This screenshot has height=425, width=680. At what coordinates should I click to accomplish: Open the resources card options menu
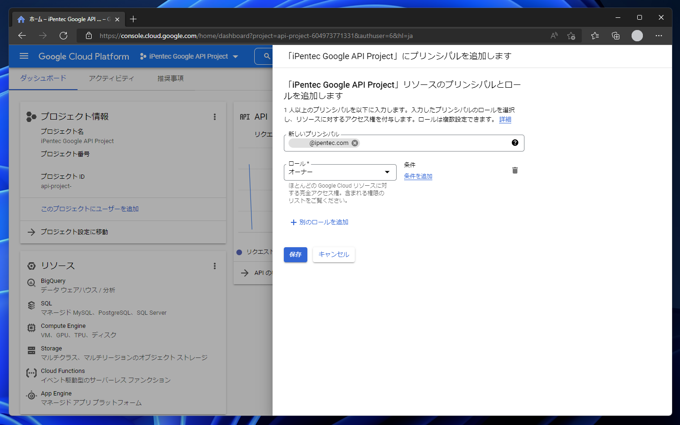coord(215,266)
